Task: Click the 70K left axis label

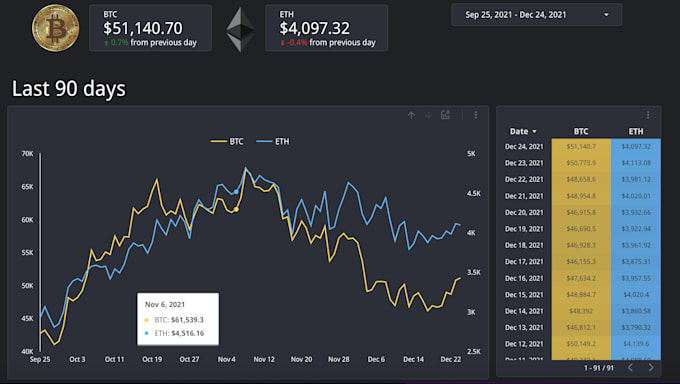Action: pyautogui.click(x=27, y=154)
